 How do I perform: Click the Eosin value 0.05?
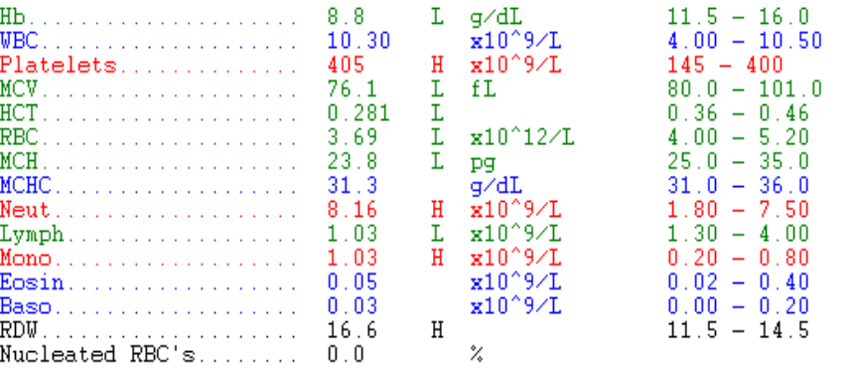[352, 282]
